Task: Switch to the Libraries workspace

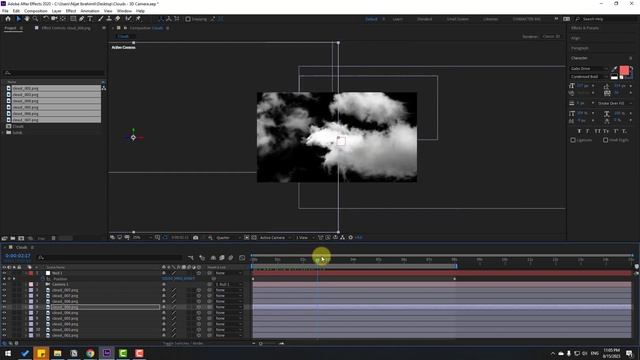Action: [x=490, y=19]
